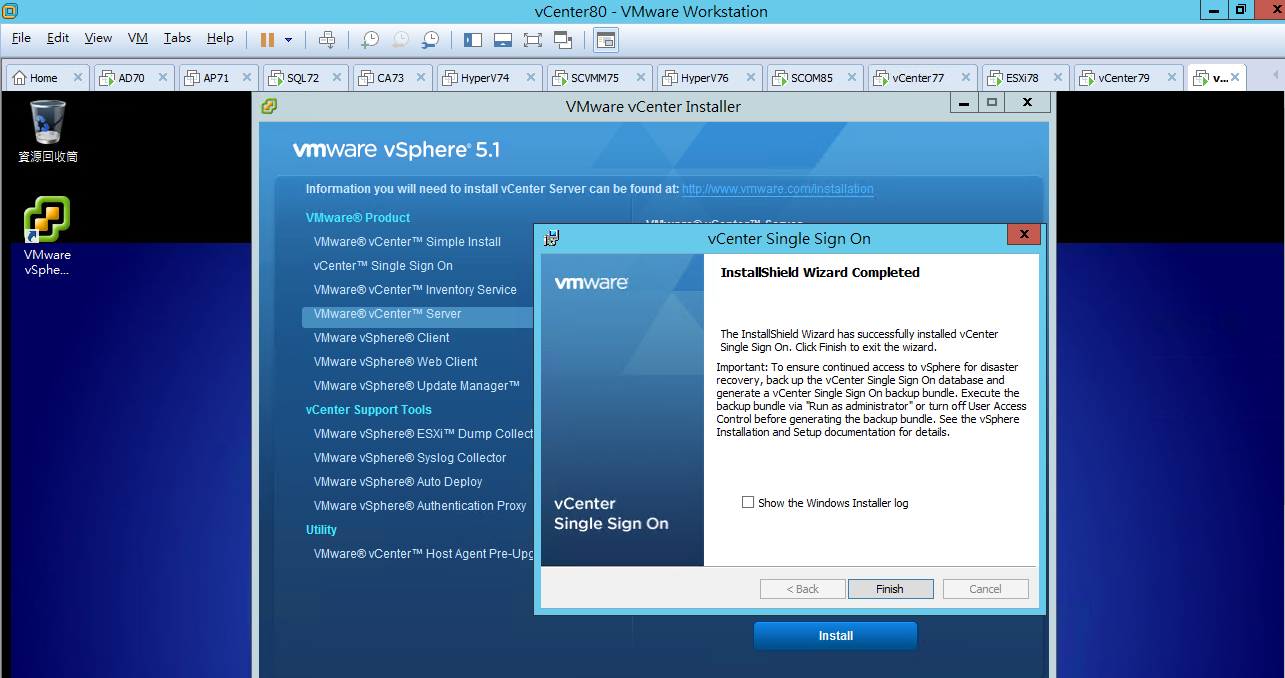1285x678 pixels.
Task: Switch to the ESXi78 tab
Action: point(1026,78)
